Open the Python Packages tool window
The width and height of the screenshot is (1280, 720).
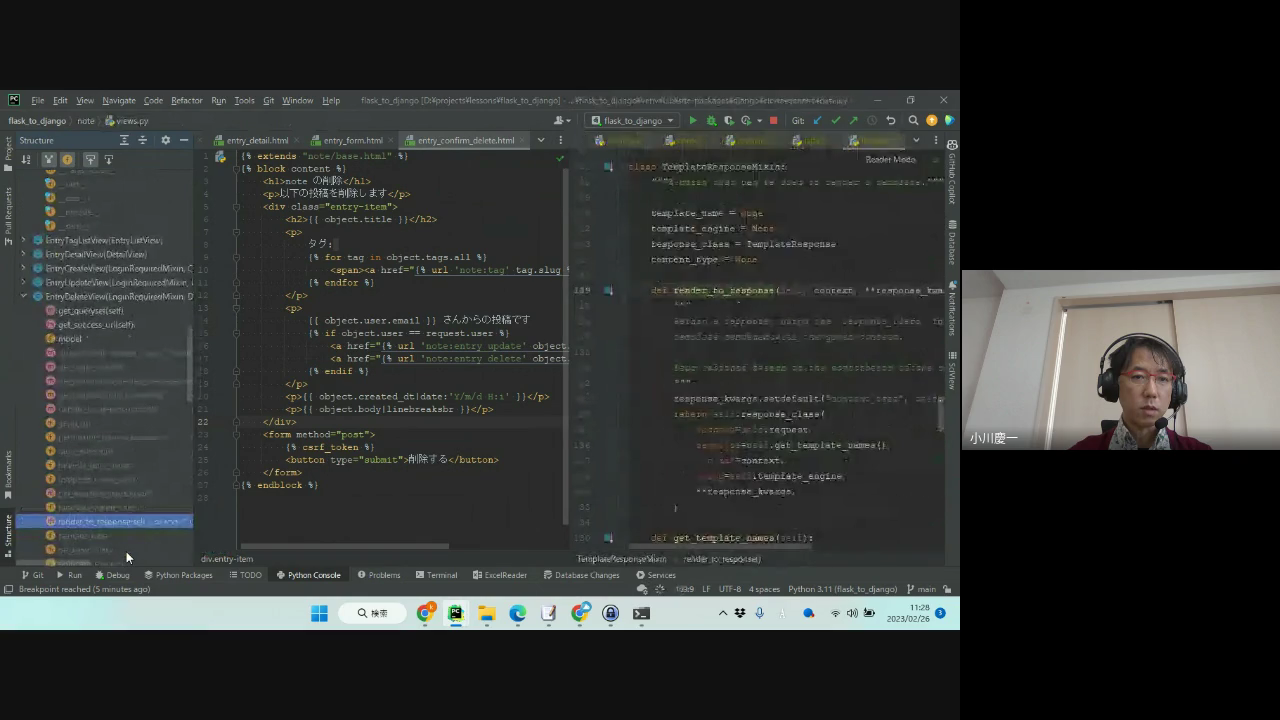[178, 575]
